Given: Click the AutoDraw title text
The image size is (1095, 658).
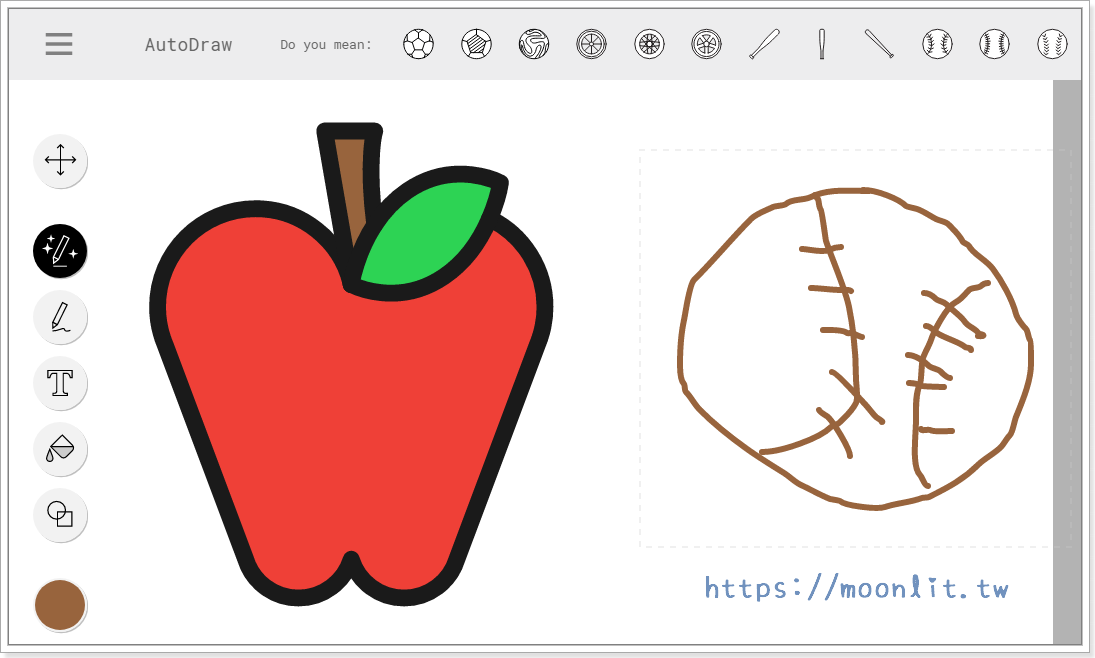Looking at the screenshot, I should [x=188, y=45].
